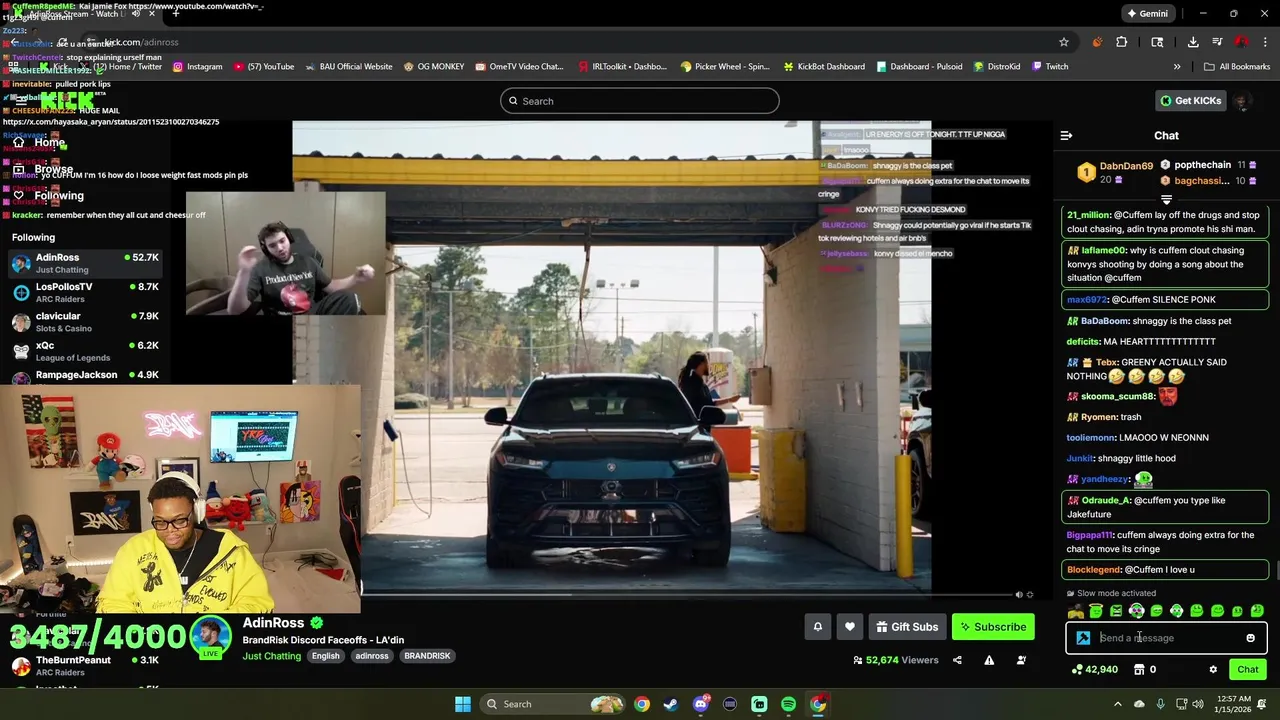
Task: Open the shop icon showing 0
Action: (1144, 670)
